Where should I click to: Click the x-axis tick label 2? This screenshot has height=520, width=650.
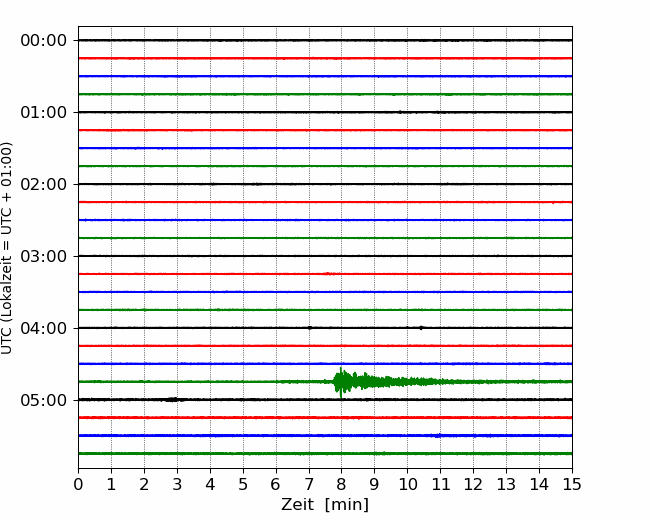(x=144, y=484)
